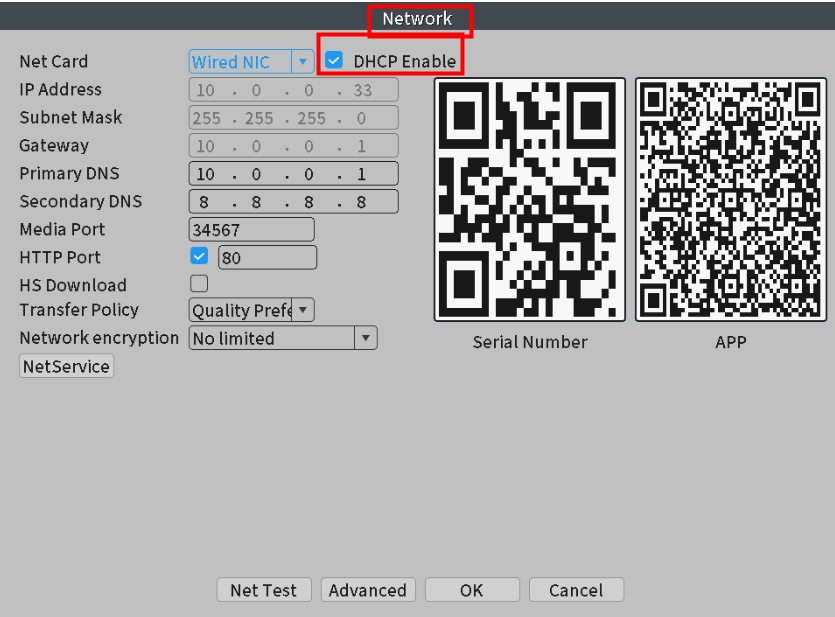Screen dimensions: 835x617
Task: Open the Net Card Wired NIC dropdown
Action: [251, 62]
